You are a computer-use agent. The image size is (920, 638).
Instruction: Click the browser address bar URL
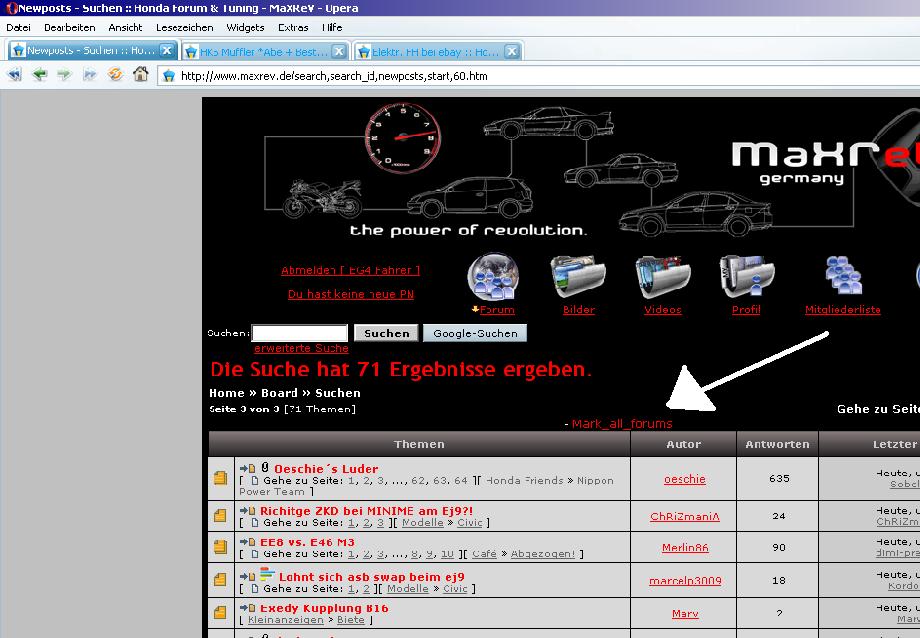click(x=334, y=76)
